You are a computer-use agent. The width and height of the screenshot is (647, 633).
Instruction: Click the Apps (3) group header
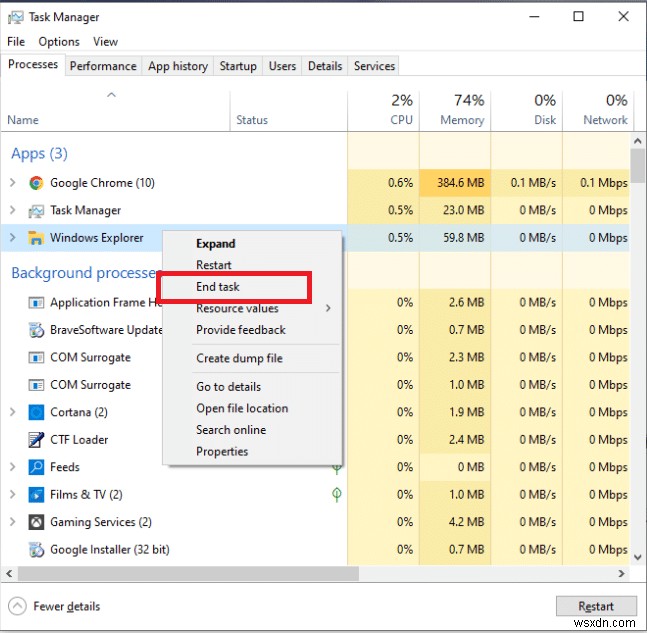coord(39,154)
